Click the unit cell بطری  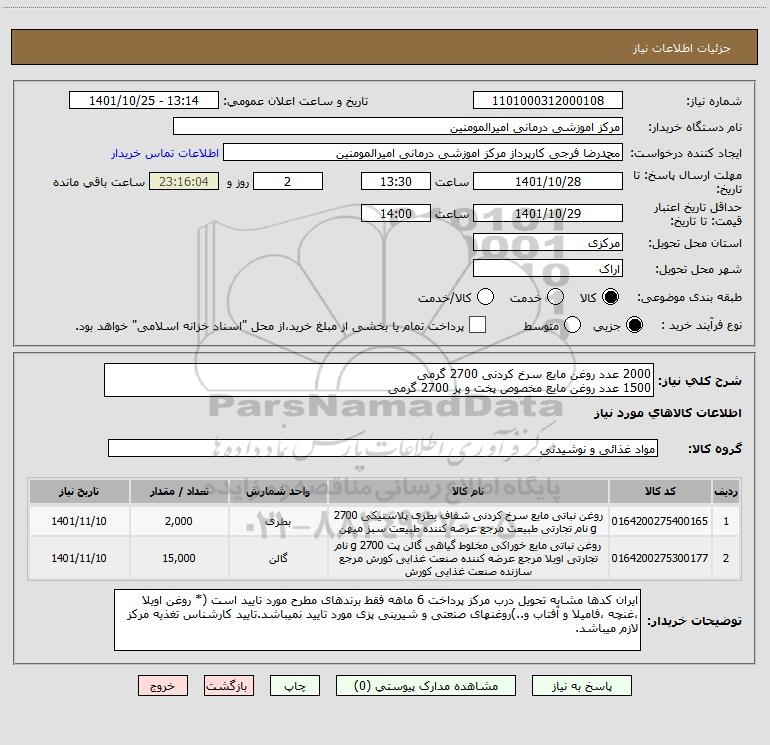pyautogui.click(x=278, y=522)
